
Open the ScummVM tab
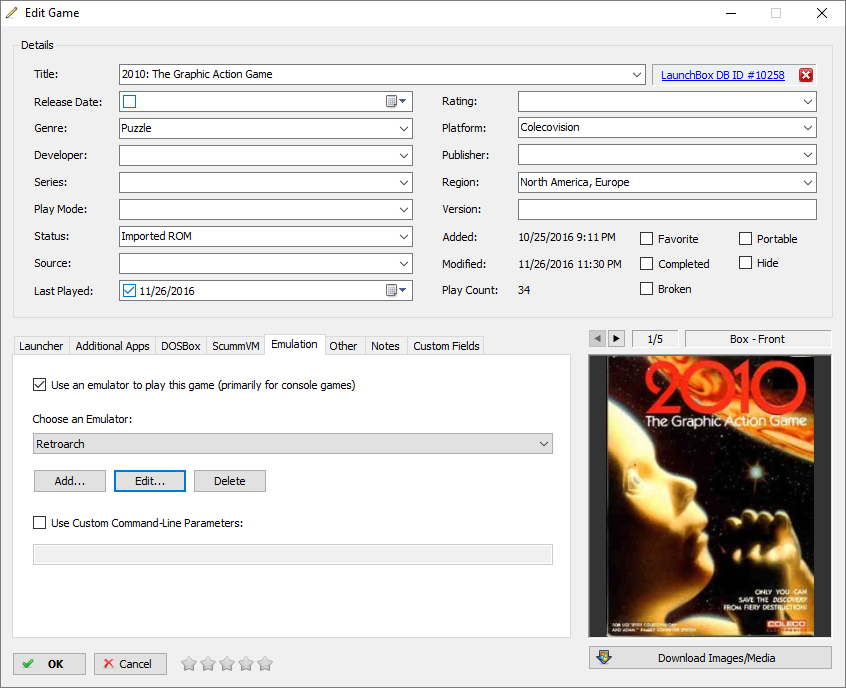point(236,346)
